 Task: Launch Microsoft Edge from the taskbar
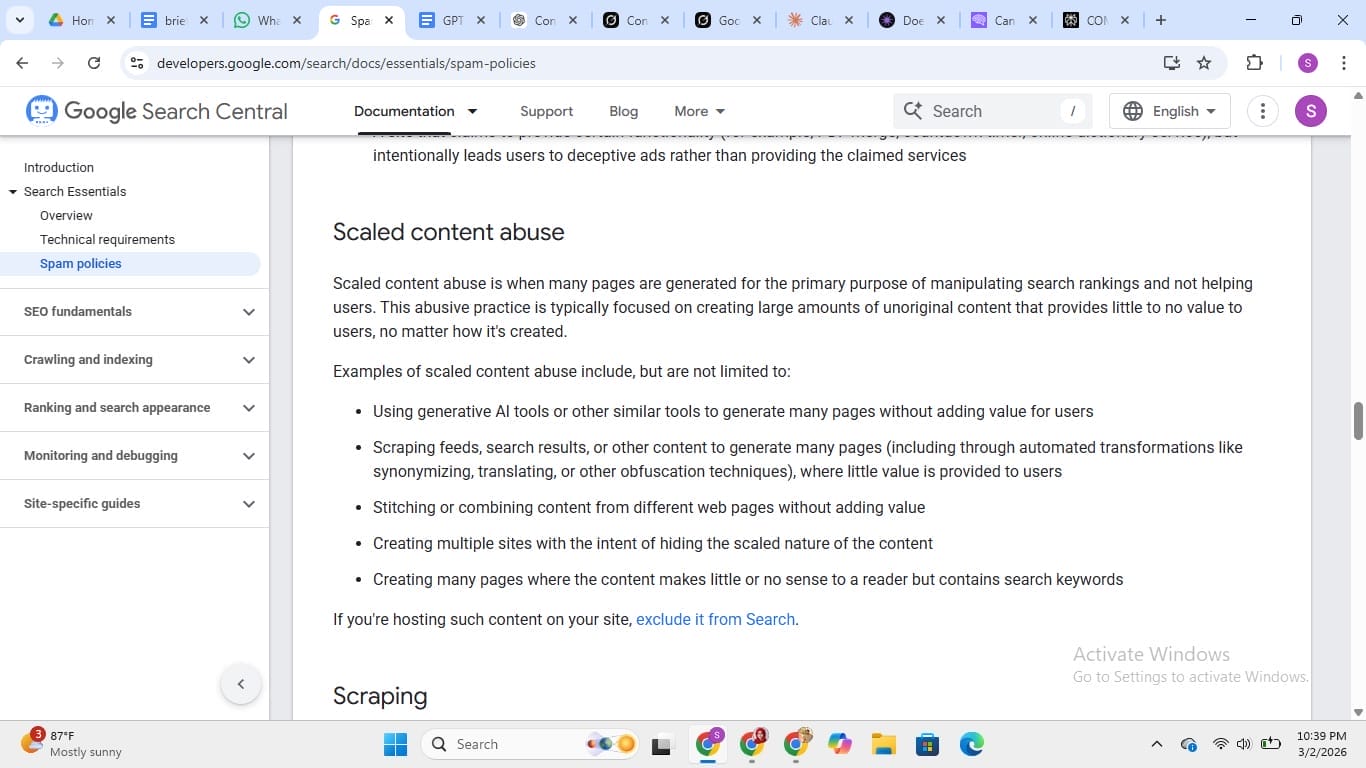pos(971,744)
